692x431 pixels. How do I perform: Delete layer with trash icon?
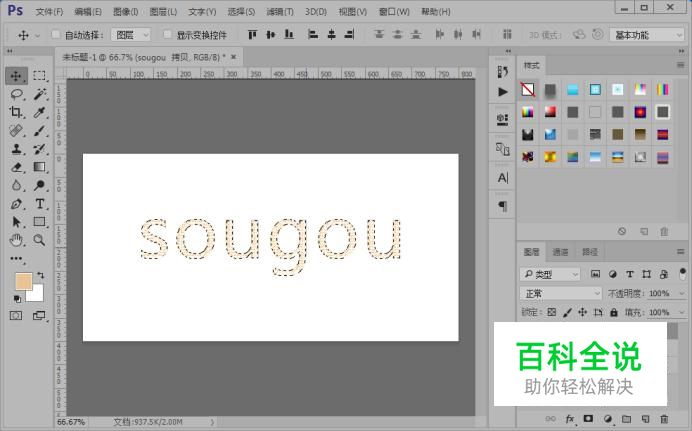point(664,419)
